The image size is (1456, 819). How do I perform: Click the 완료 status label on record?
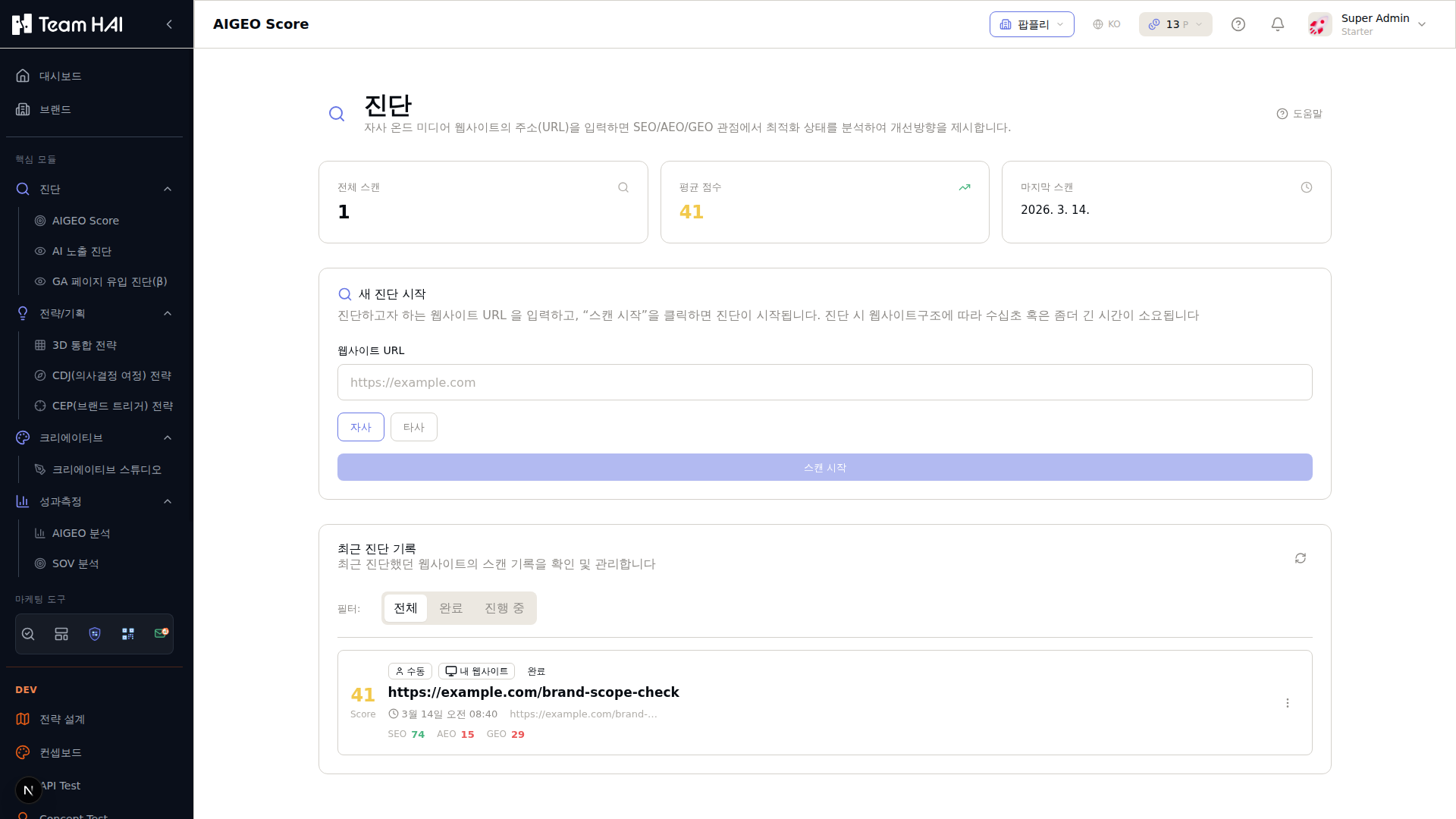coord(536,671)
